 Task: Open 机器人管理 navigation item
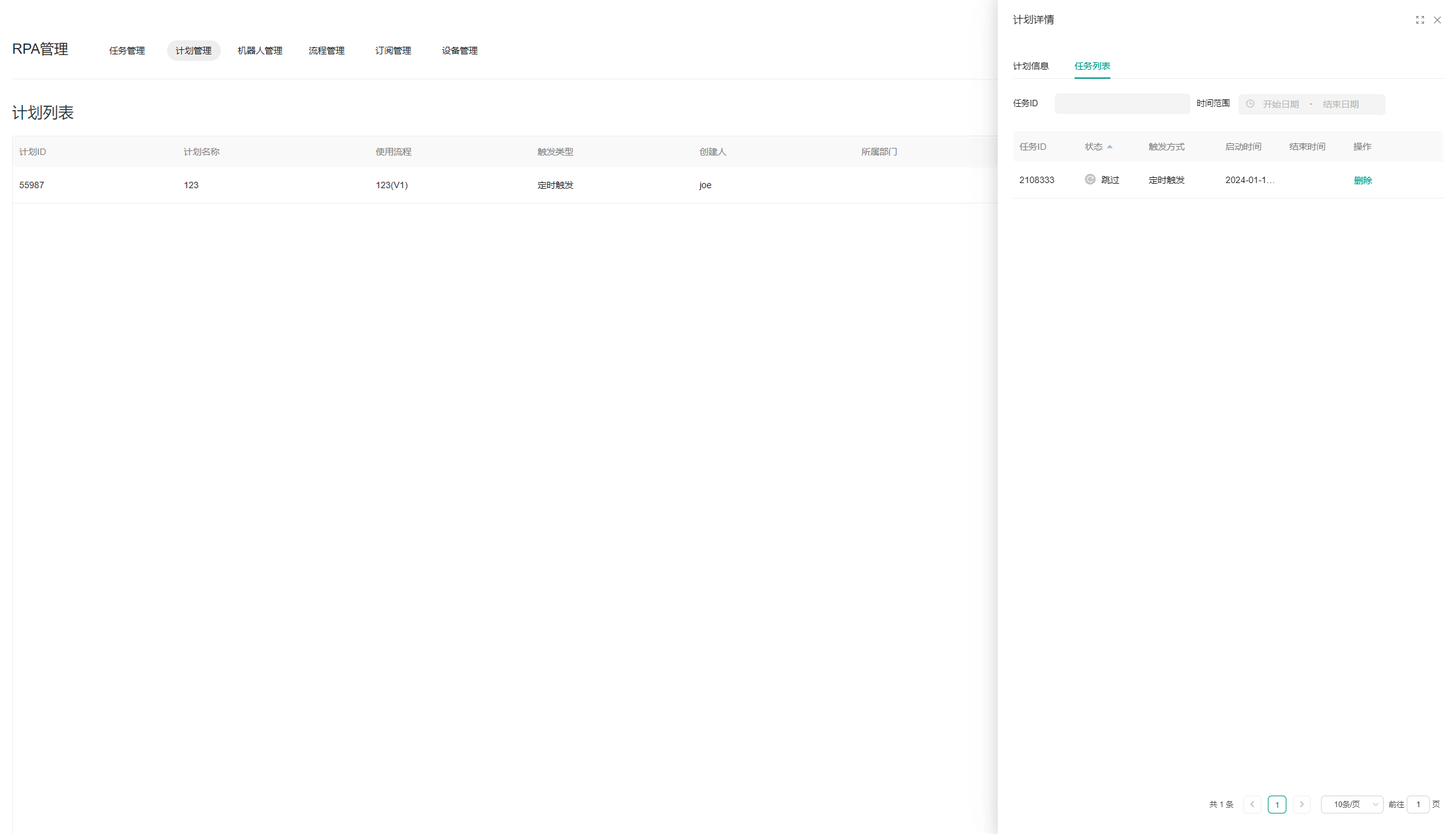click(260, 51)
